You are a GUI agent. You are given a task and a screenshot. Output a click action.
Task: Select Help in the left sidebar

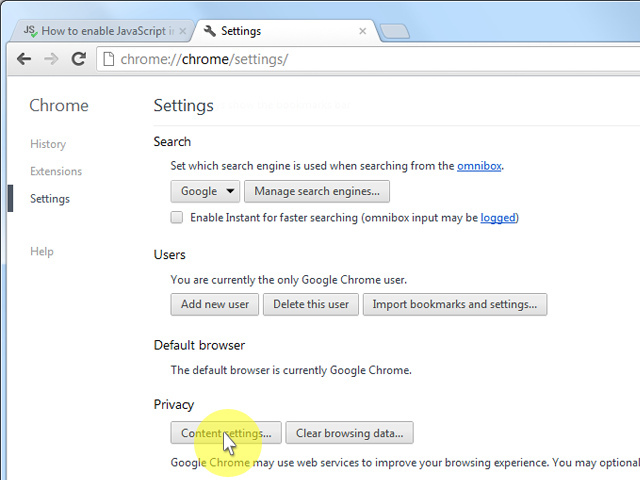pos(42,251)
